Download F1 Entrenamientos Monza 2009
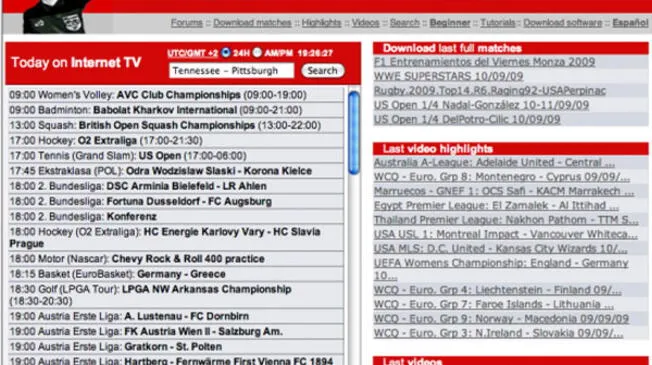 [484, 62]
